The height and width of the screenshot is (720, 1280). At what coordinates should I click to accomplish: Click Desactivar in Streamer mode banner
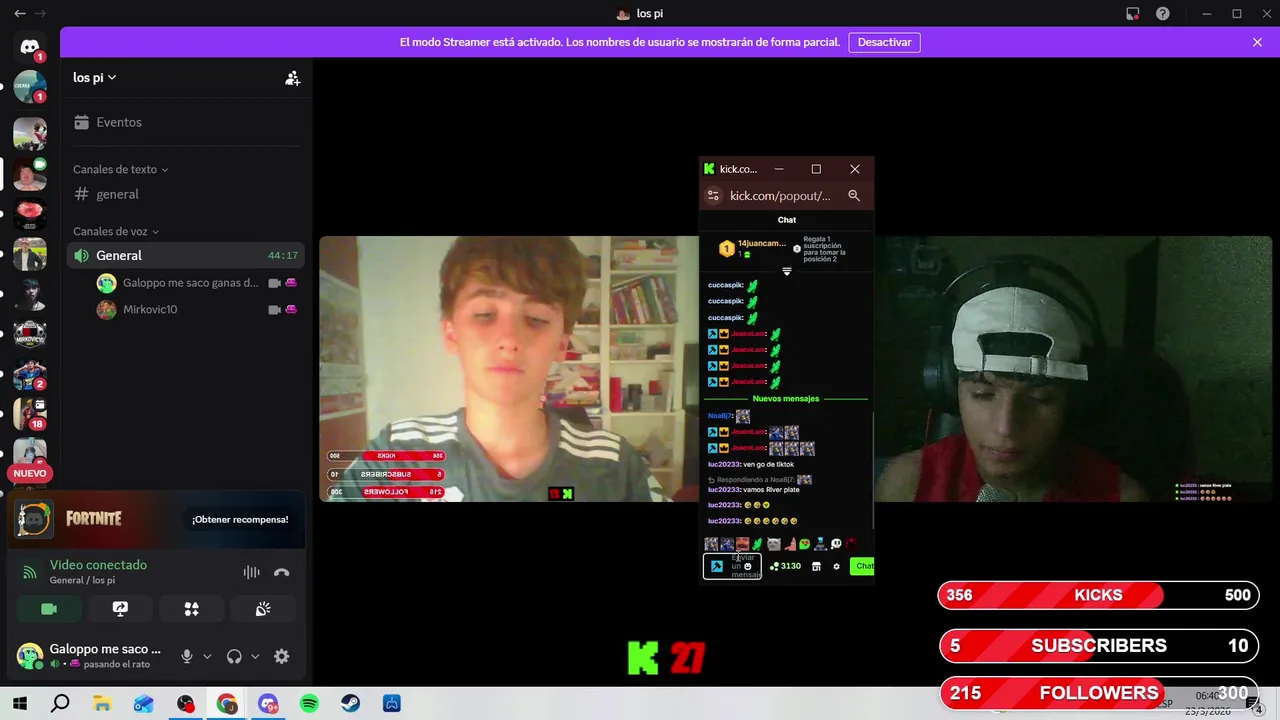pos(884,42)
